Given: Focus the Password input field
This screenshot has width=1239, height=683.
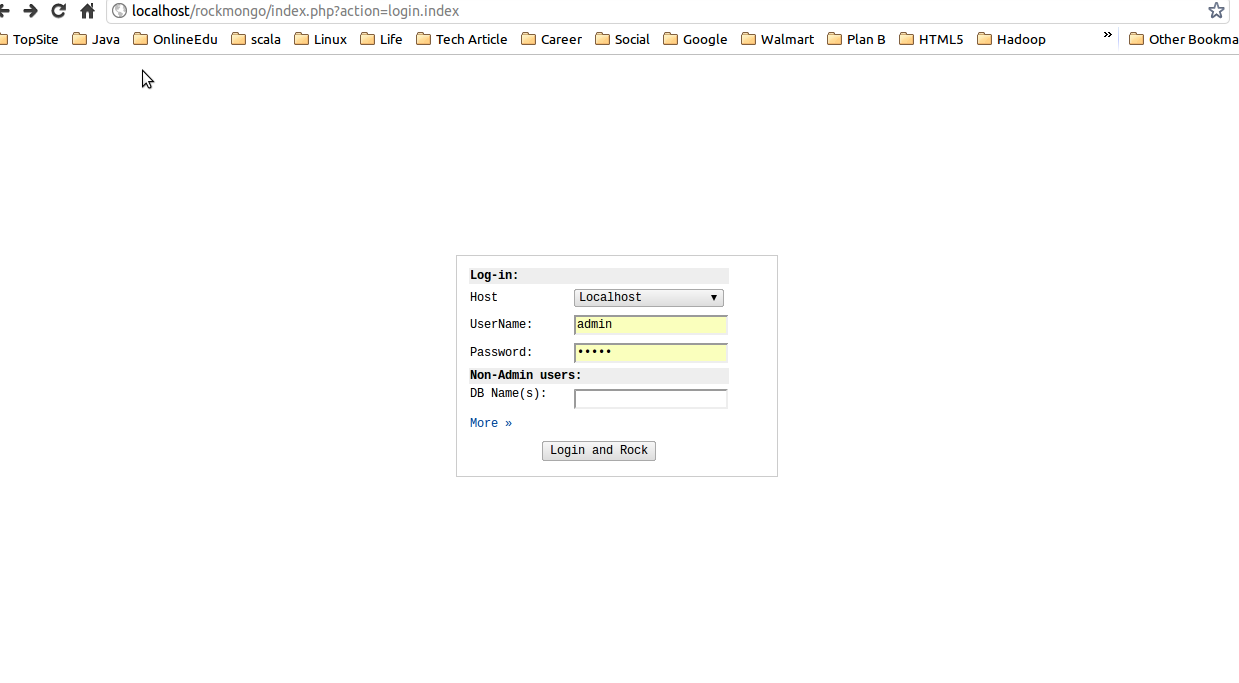Looking at the screenshot, I should (651, 353).
